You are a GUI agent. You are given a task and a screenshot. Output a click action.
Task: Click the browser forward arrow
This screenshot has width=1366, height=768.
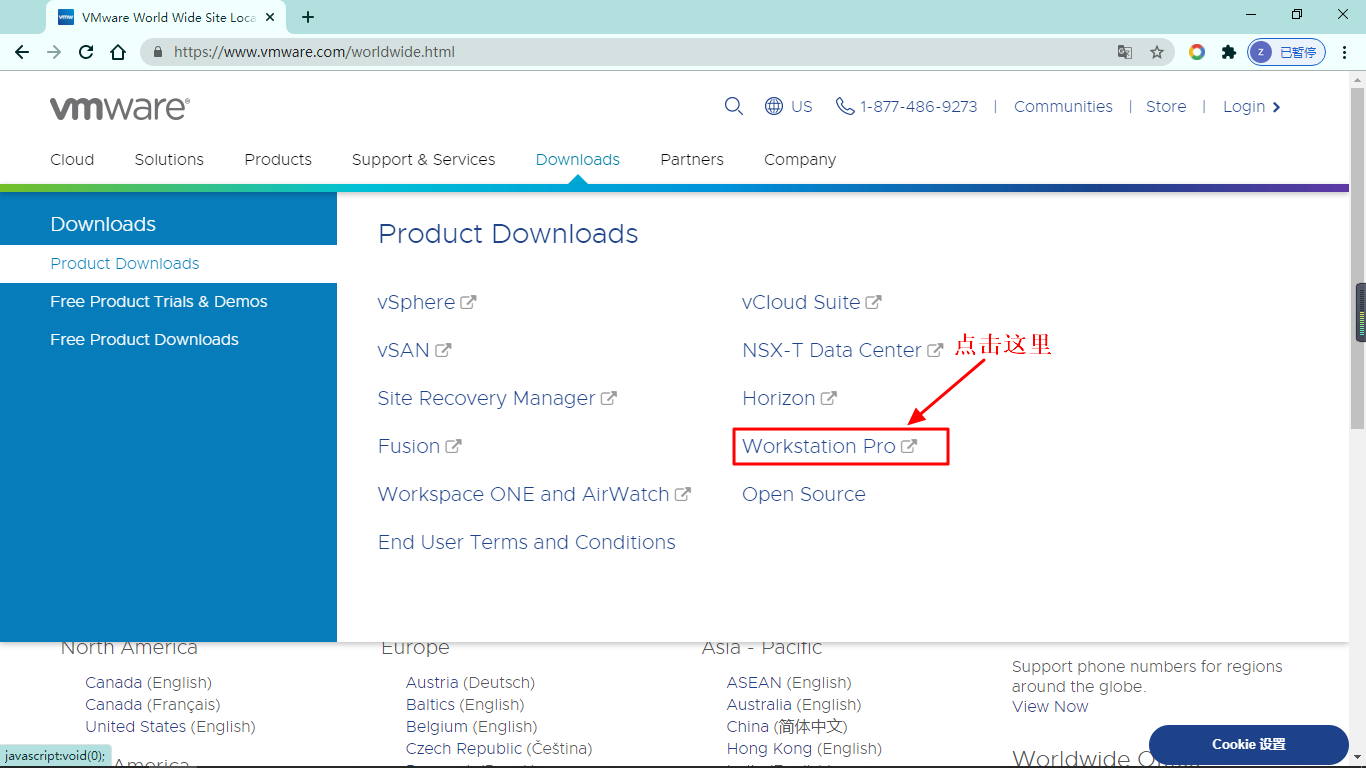pyautogui.click(x=54, y=52)
